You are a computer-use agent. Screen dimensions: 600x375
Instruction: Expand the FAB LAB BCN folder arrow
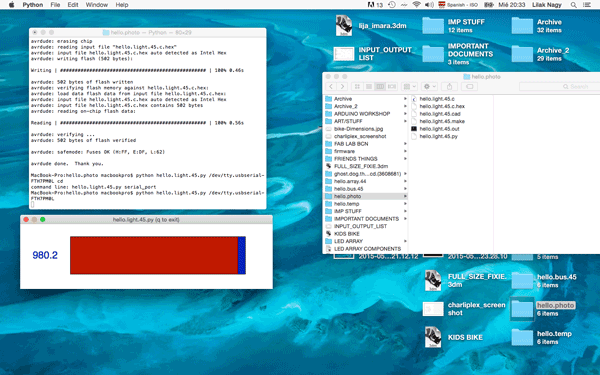tap(405, 144)
